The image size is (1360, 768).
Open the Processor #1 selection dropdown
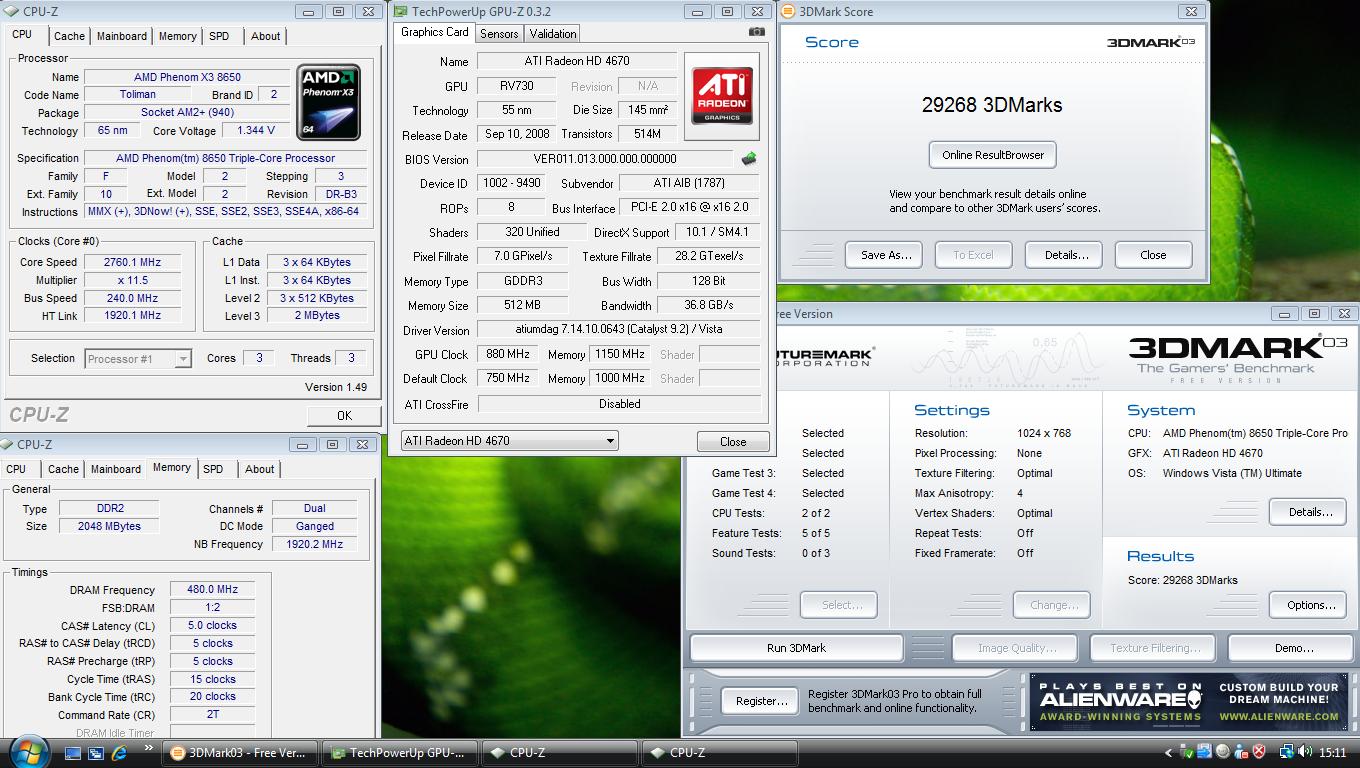point(138,359)
